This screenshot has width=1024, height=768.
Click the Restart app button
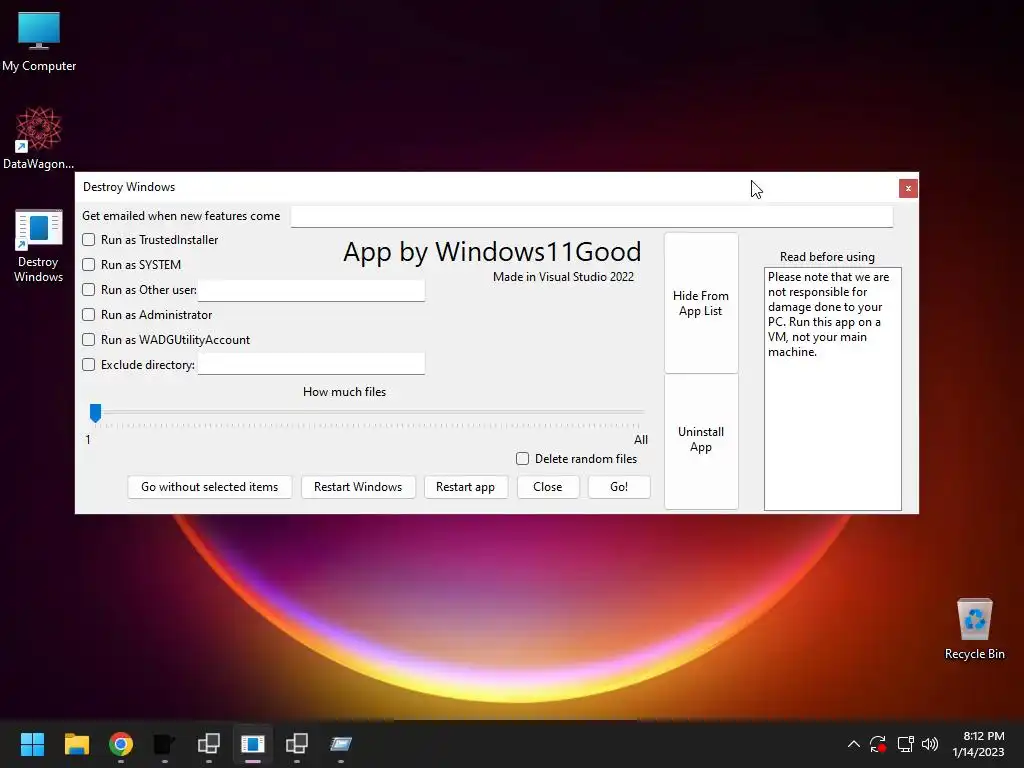pos(466,487)
